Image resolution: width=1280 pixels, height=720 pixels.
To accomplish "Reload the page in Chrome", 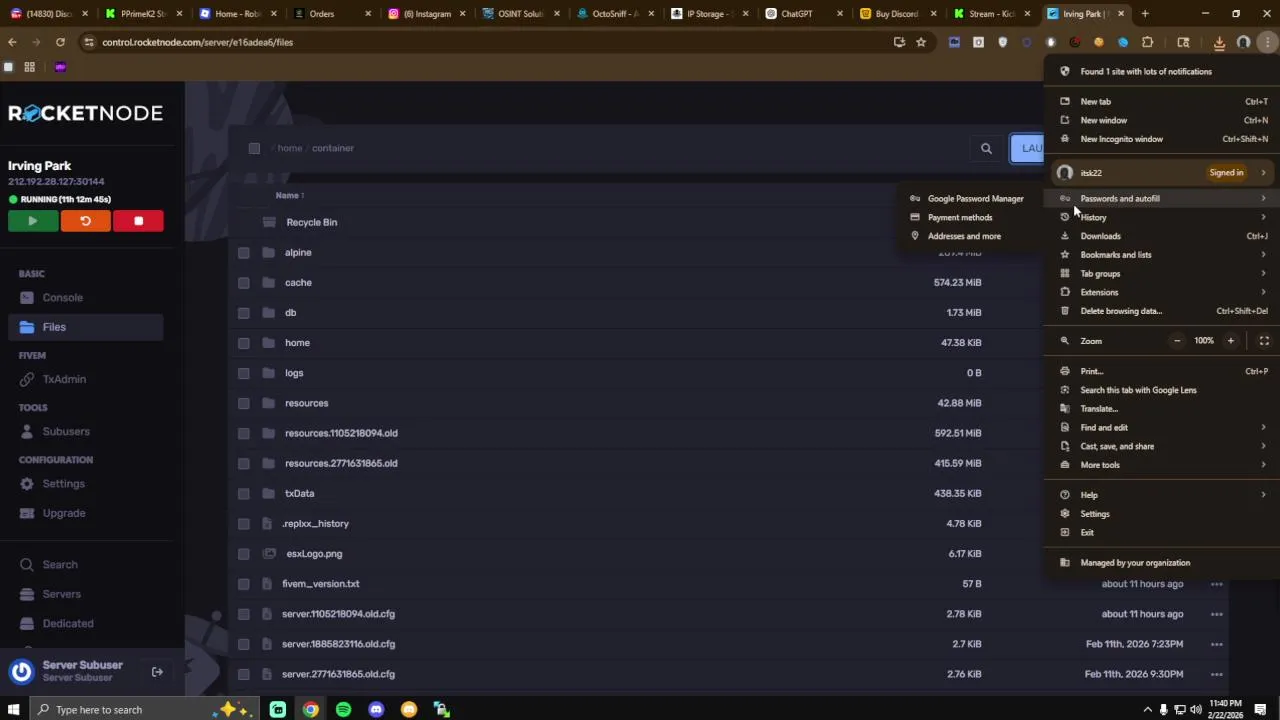I will 60,42.
